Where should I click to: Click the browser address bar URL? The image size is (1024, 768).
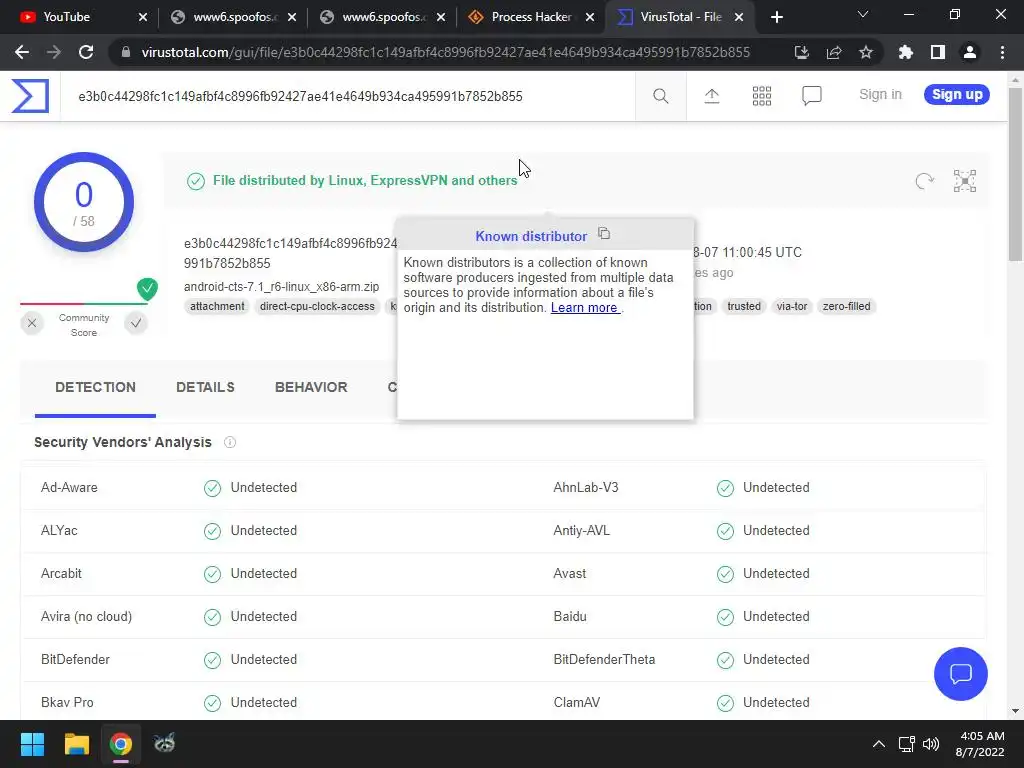click(445, 52)
